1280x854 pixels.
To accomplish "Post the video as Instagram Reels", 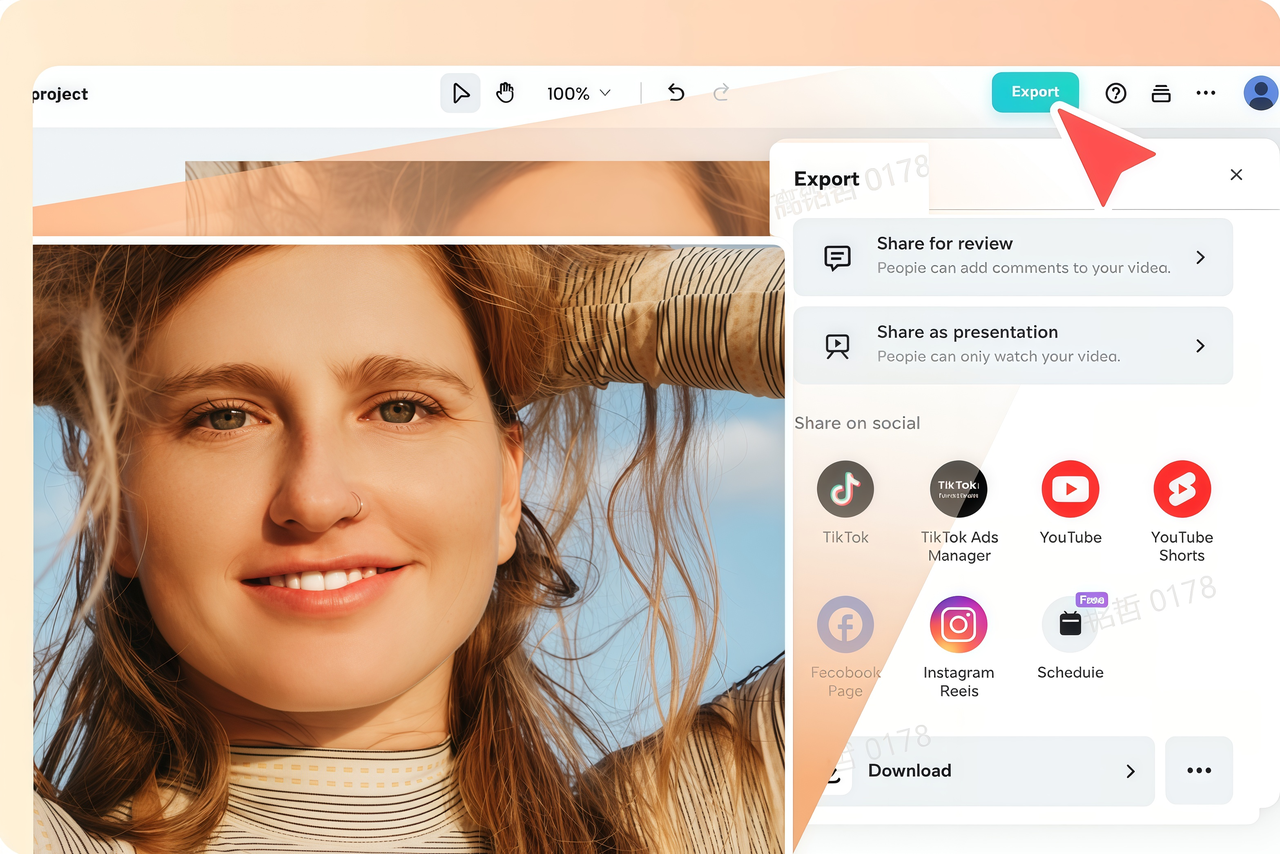I will (958, 624).
